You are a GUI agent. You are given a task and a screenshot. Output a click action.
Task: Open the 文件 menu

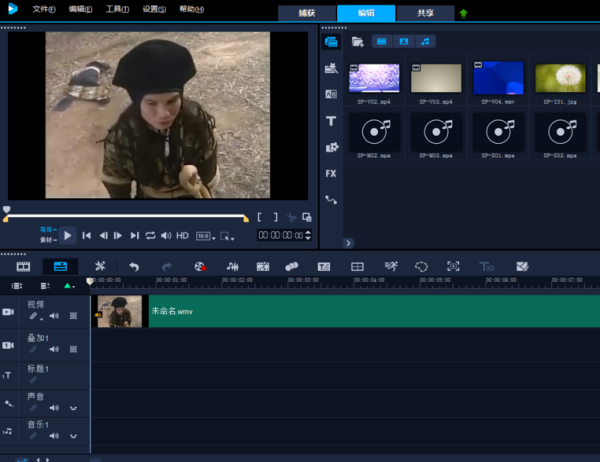pos(43,9)
